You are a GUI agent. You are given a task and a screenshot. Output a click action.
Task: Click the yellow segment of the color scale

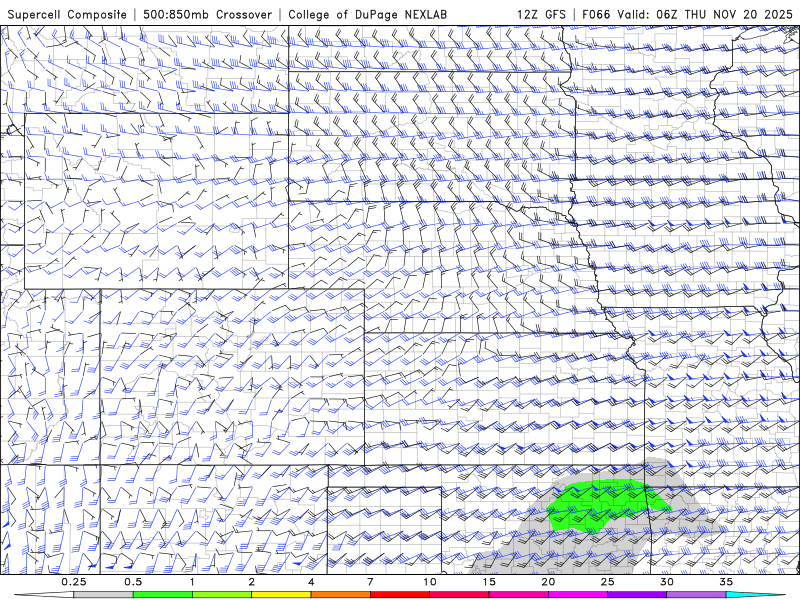tap(281, 595)
